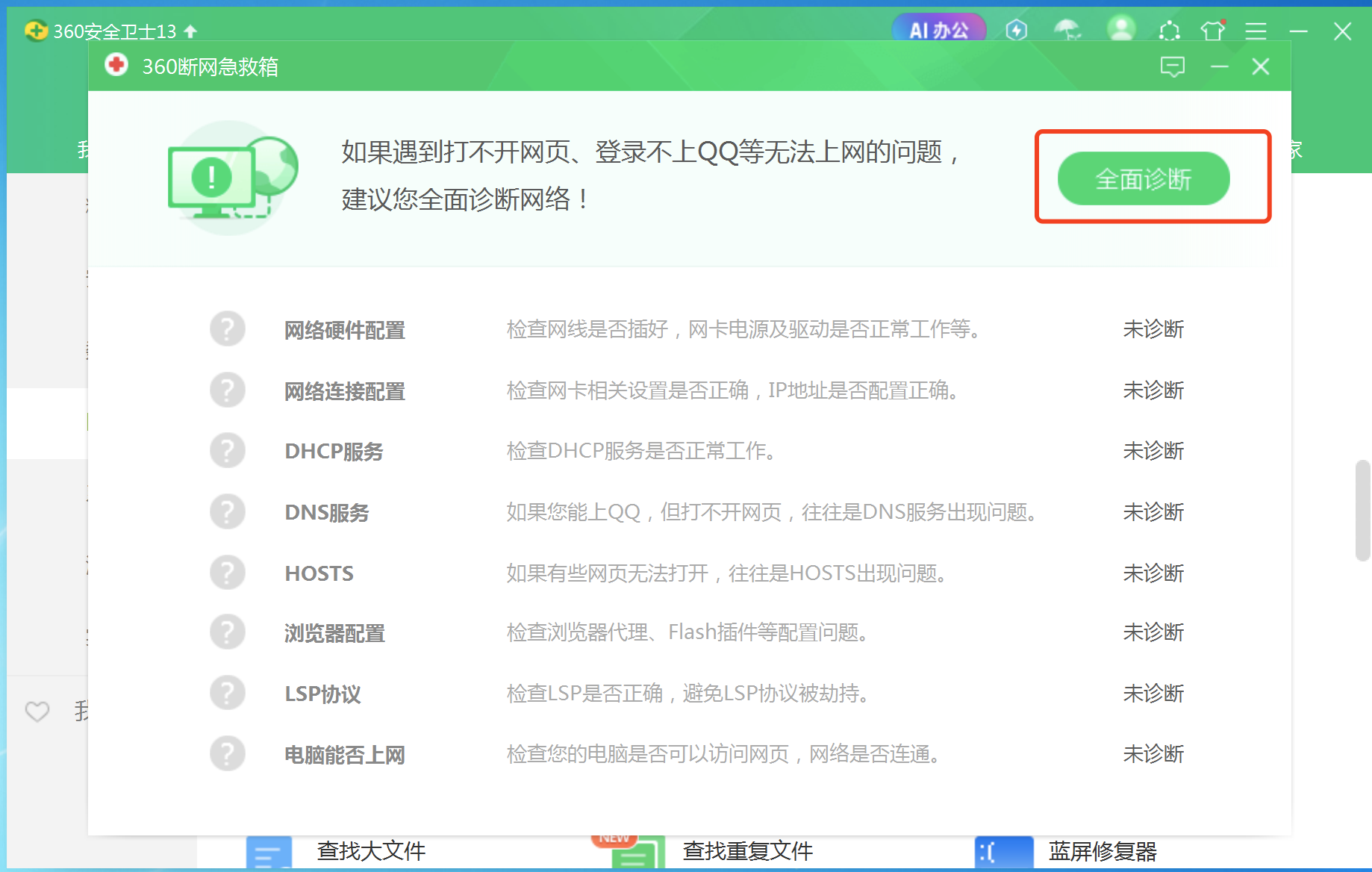Click the description about HOSTS出现问题

727,573
